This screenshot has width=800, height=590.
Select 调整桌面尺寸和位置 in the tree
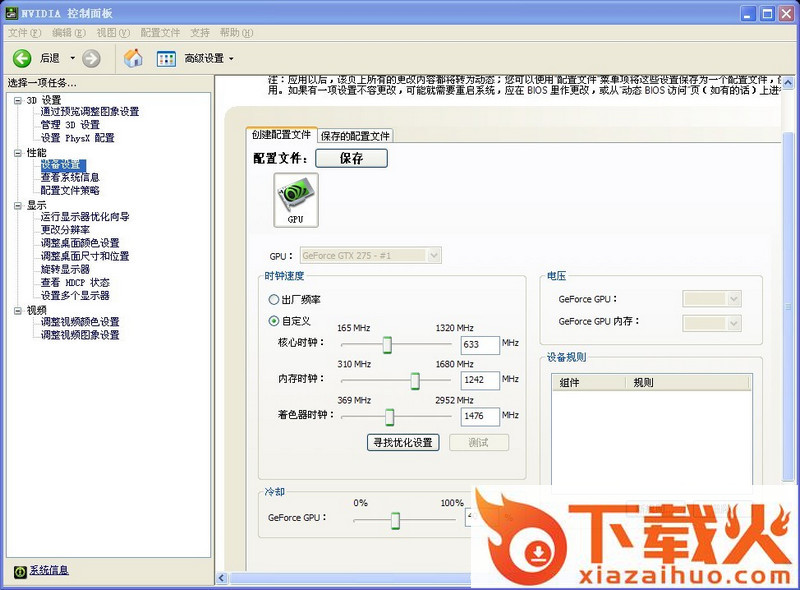coord(85,257)
